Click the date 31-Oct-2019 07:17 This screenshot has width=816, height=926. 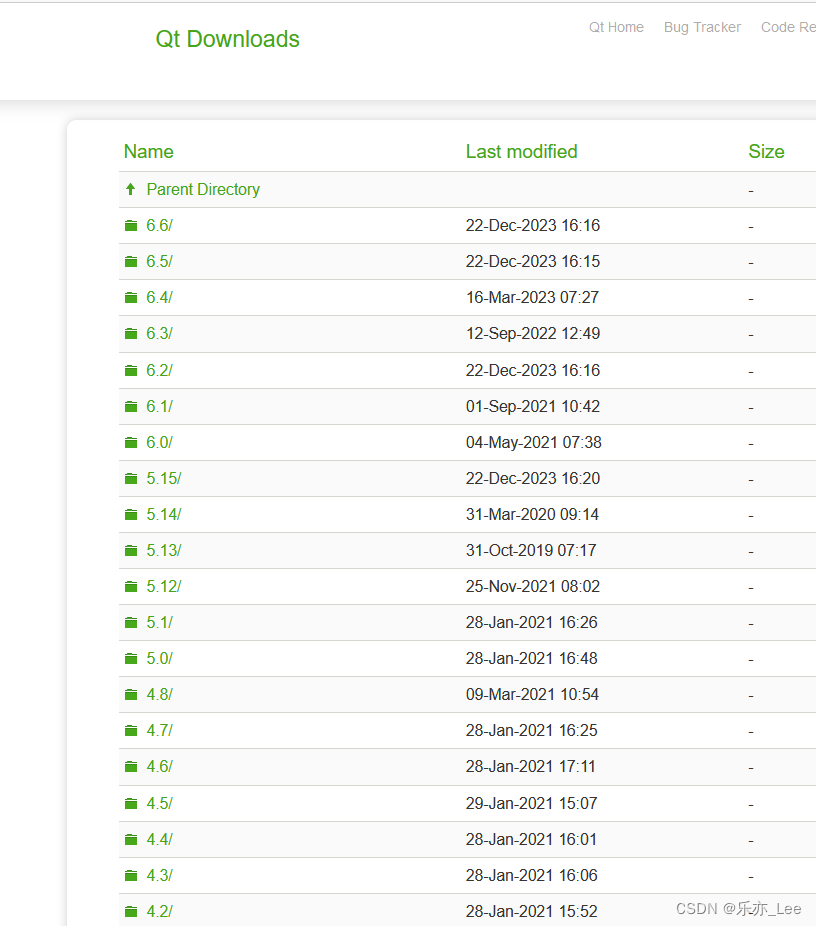click(x=531, y=551)
